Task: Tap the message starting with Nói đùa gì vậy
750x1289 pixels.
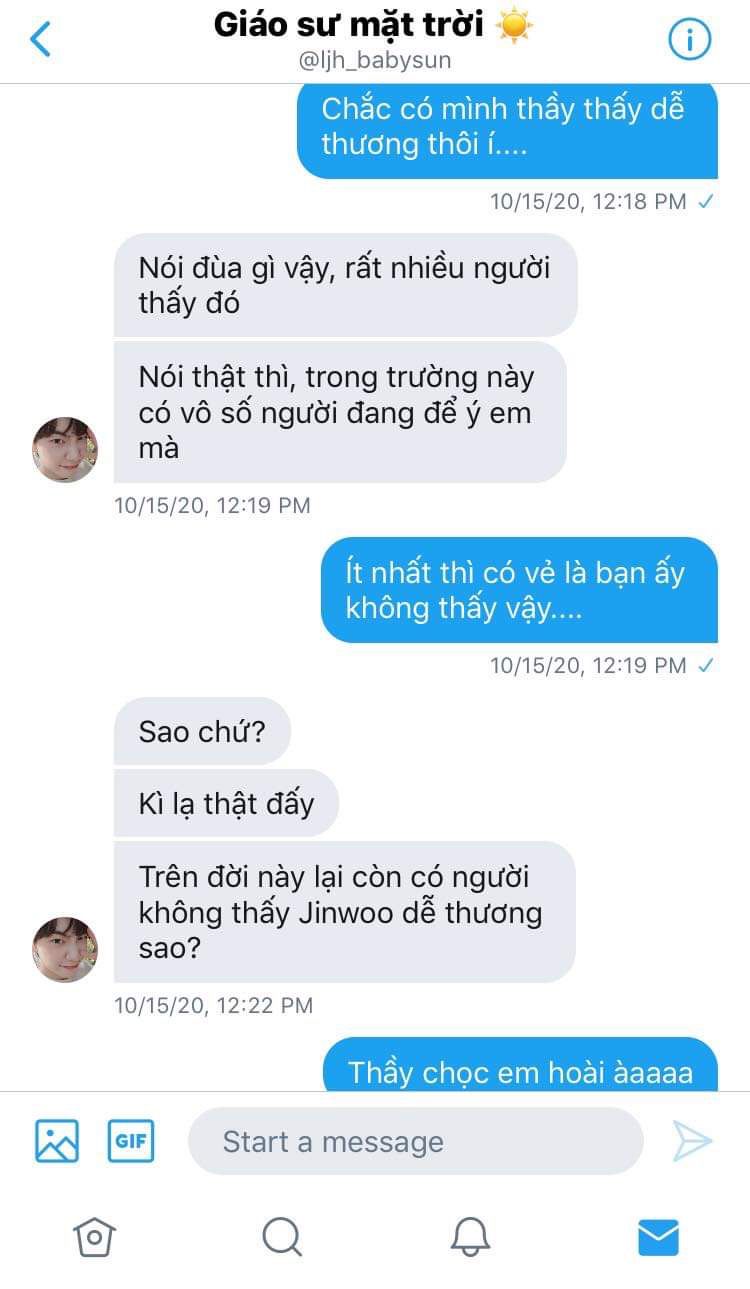Action: [345, 285]
